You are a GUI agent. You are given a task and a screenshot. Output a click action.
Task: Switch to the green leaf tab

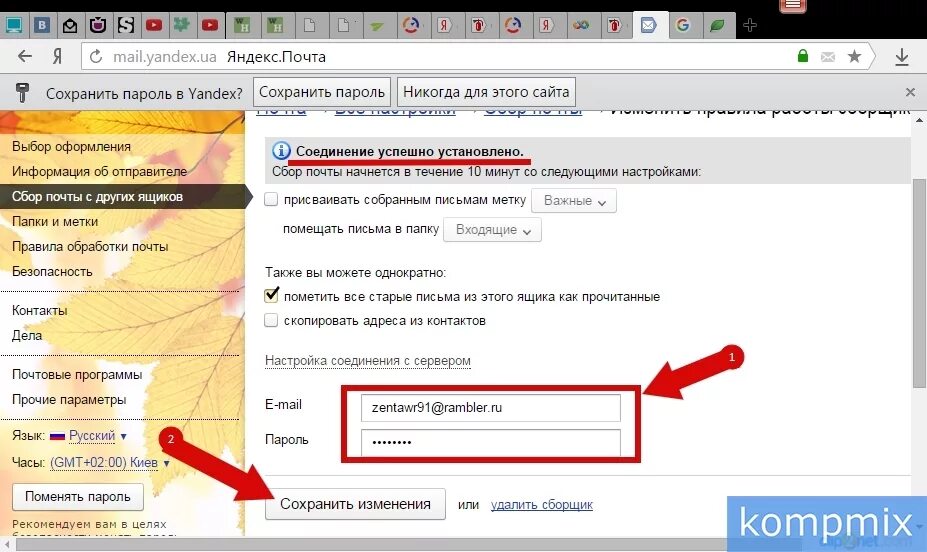click(717, 25)
